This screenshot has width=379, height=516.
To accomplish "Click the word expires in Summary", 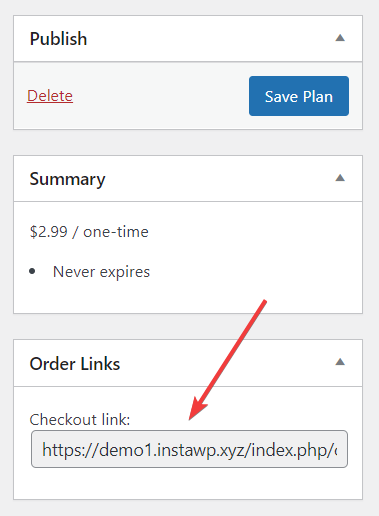I will (x=125, y=272).
